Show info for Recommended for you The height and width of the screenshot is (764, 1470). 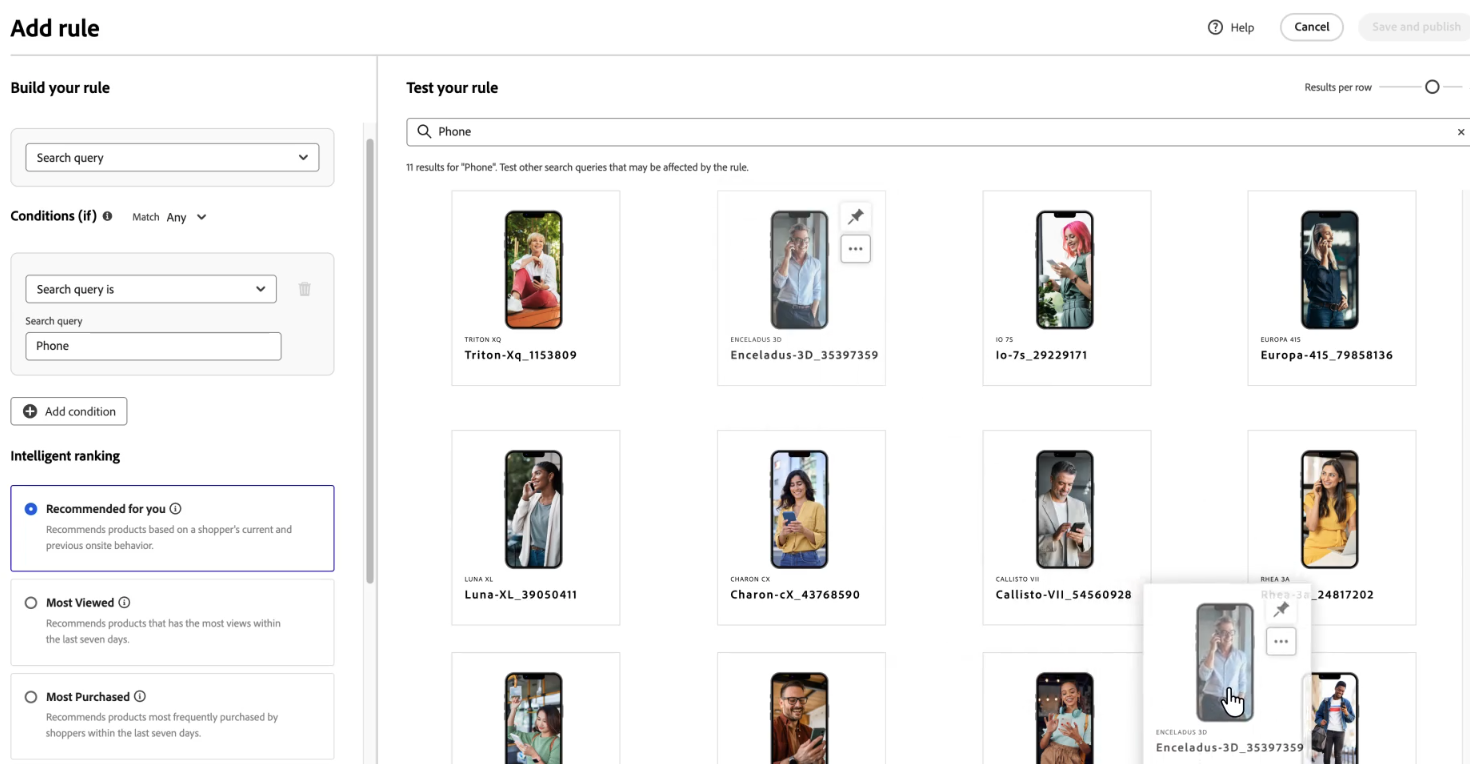click(175, 509)
